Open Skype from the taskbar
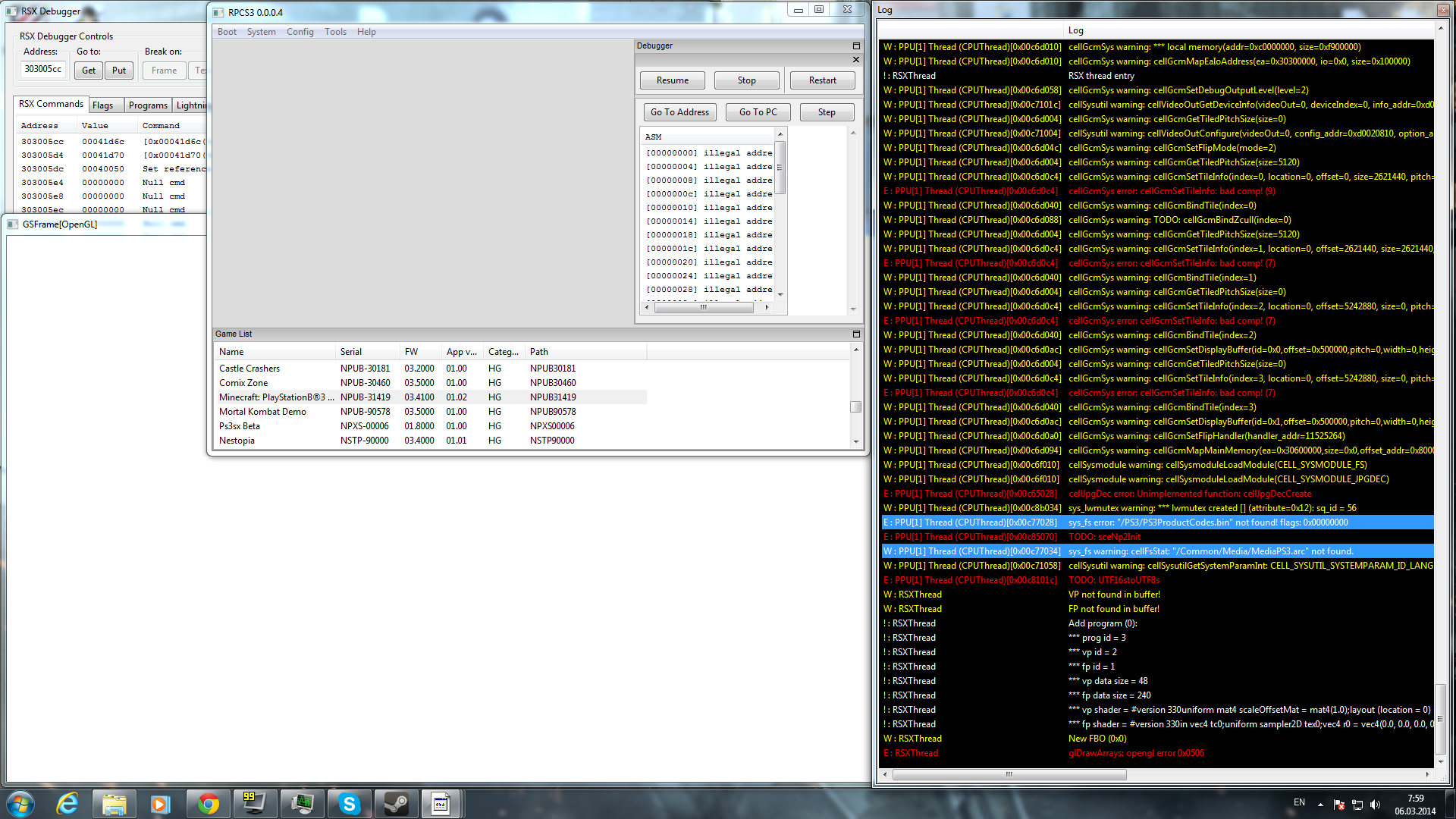The width and height of the screenshot is (1456, 819). (x=349, y=804)
